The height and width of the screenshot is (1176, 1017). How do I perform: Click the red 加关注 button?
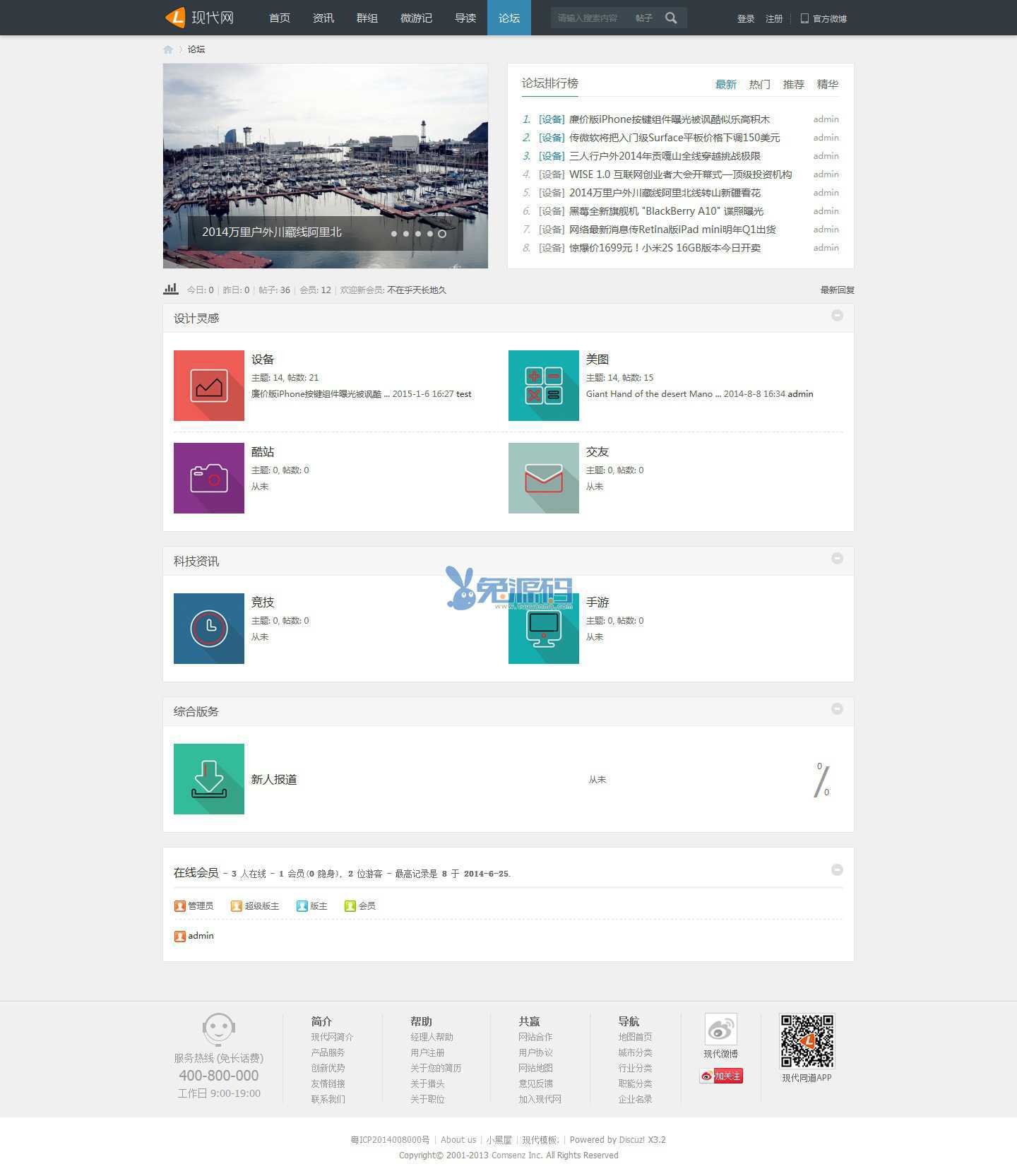tap(721, 1076)
